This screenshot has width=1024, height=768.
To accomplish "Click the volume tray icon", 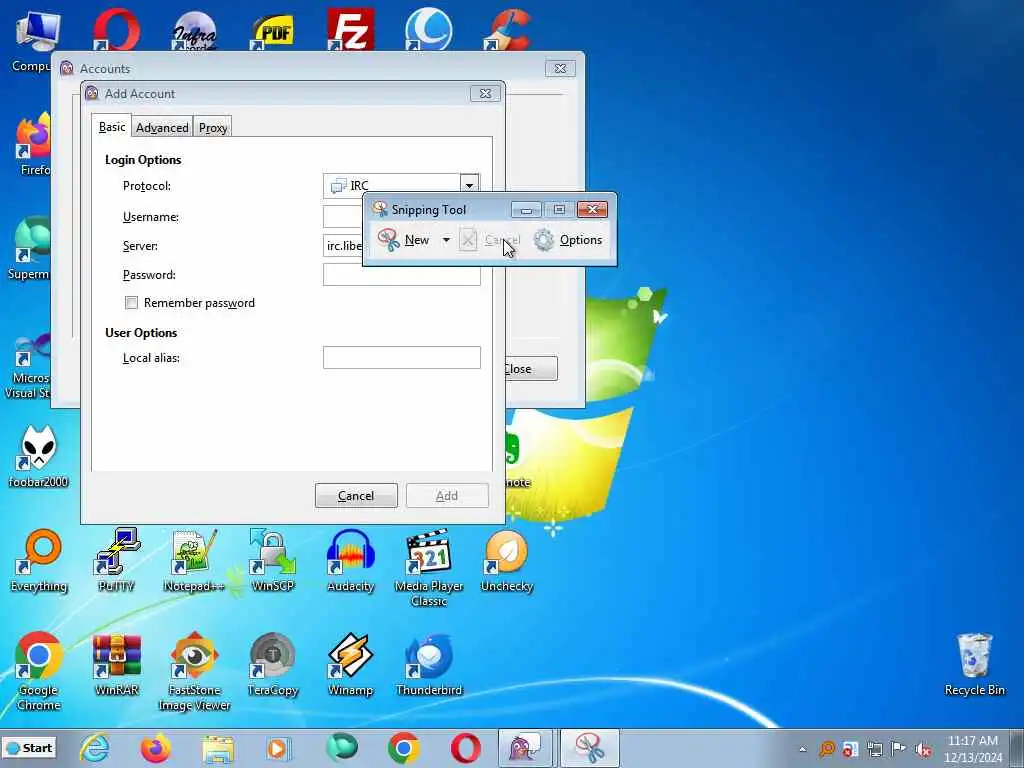I will click(923, 749).
